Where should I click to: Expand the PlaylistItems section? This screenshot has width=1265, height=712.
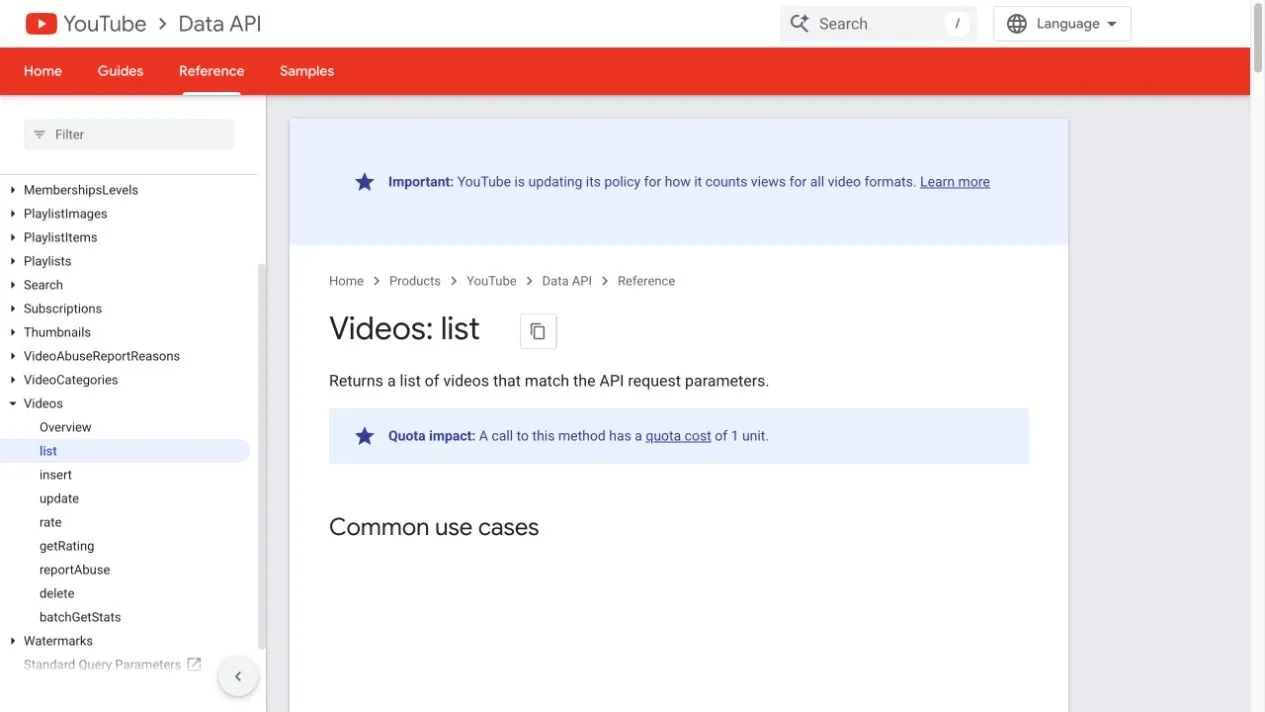13,237
